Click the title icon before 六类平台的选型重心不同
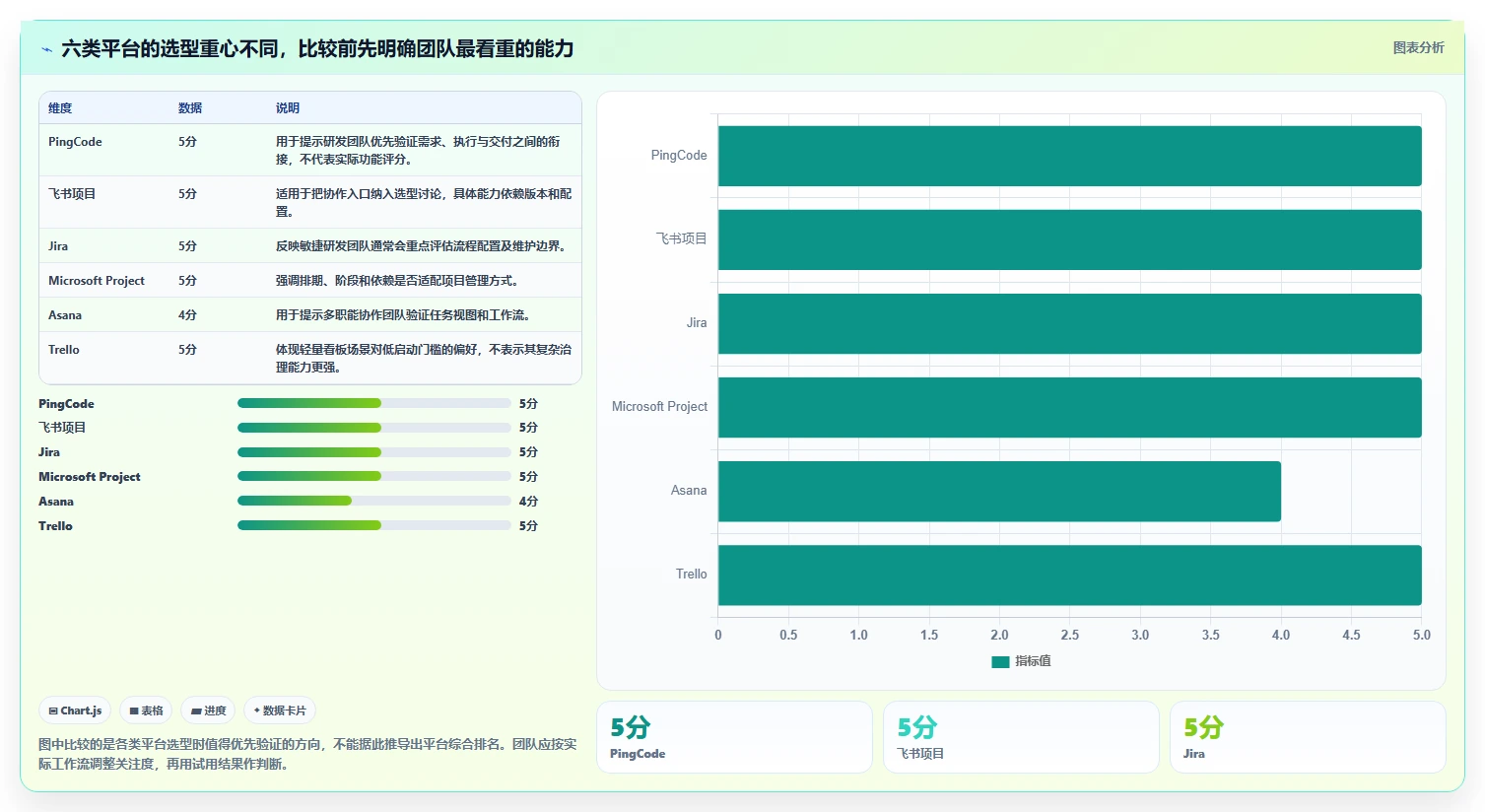 pos(46,49)
